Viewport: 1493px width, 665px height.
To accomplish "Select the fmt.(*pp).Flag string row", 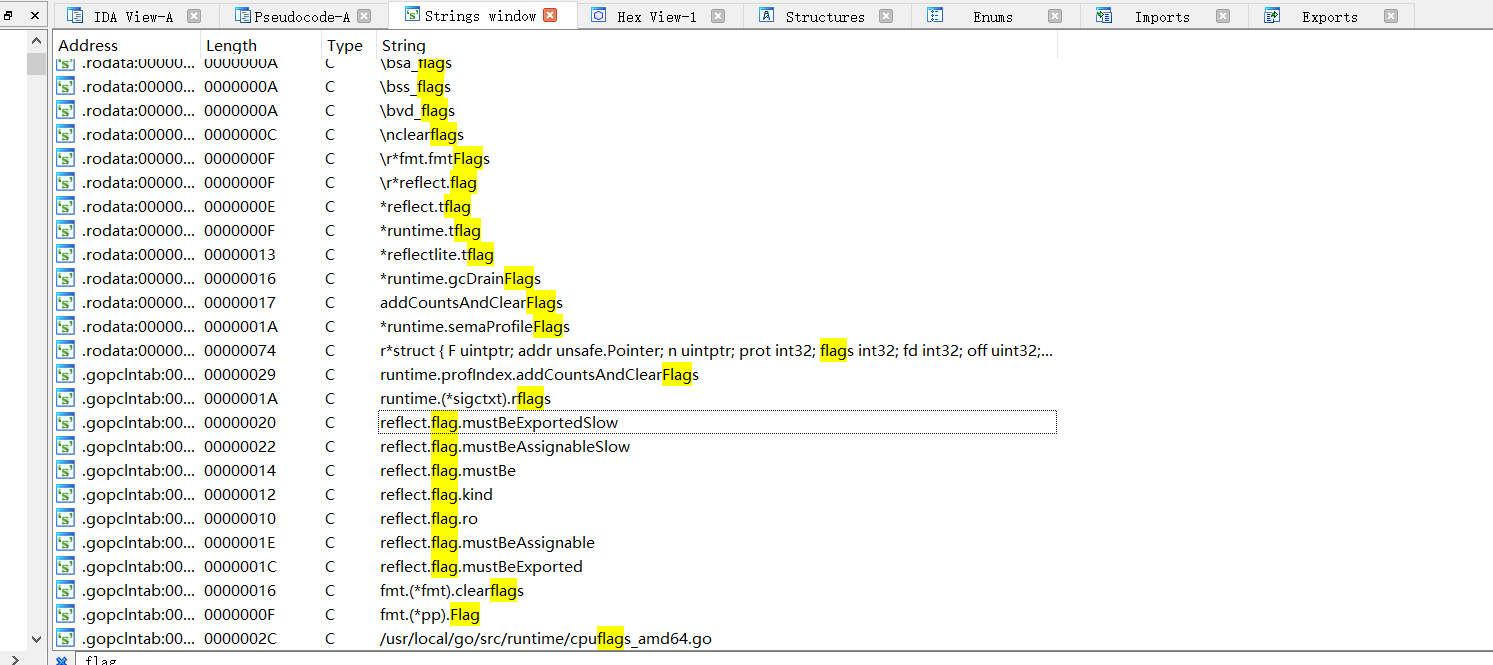I will click(430, 615).
